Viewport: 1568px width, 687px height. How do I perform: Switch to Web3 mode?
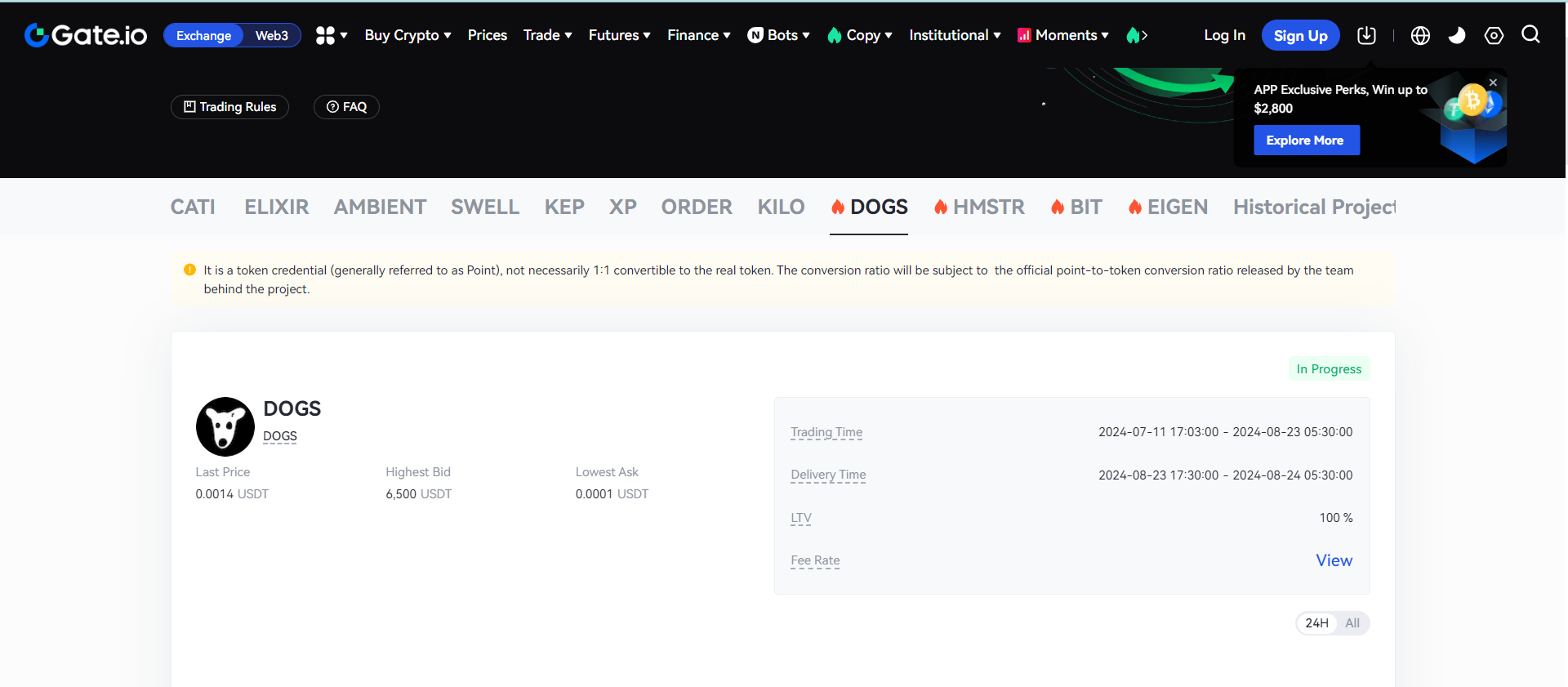pyautogui.click(x=271, y=35)
